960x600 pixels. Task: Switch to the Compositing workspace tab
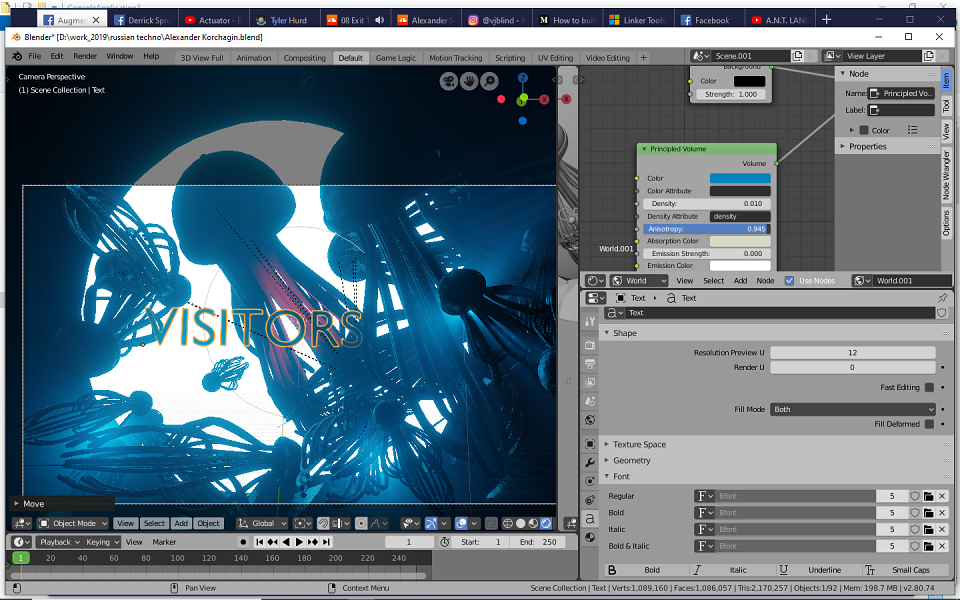coord(304,58)
